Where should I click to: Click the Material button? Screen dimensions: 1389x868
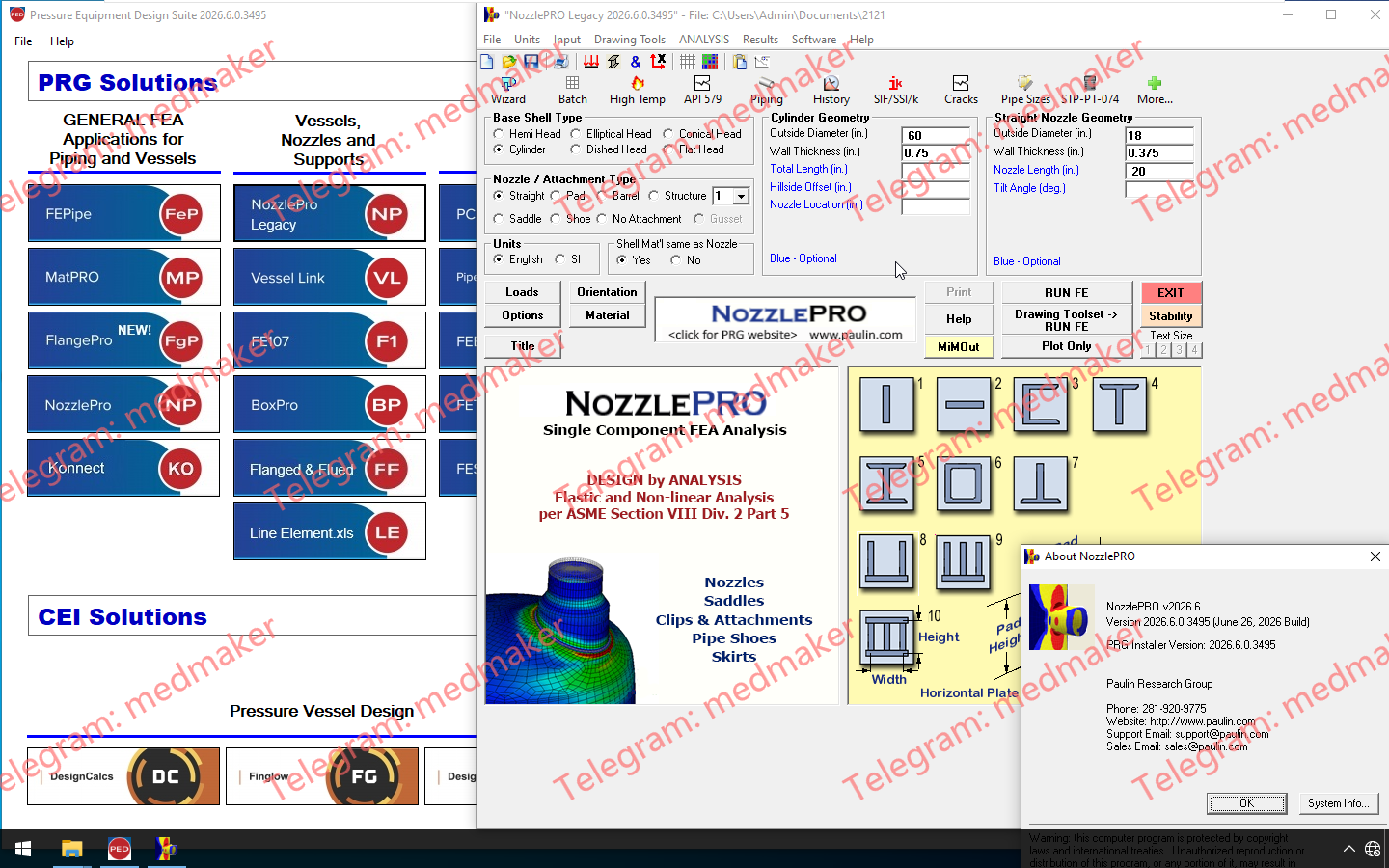(x=608, y=315)
